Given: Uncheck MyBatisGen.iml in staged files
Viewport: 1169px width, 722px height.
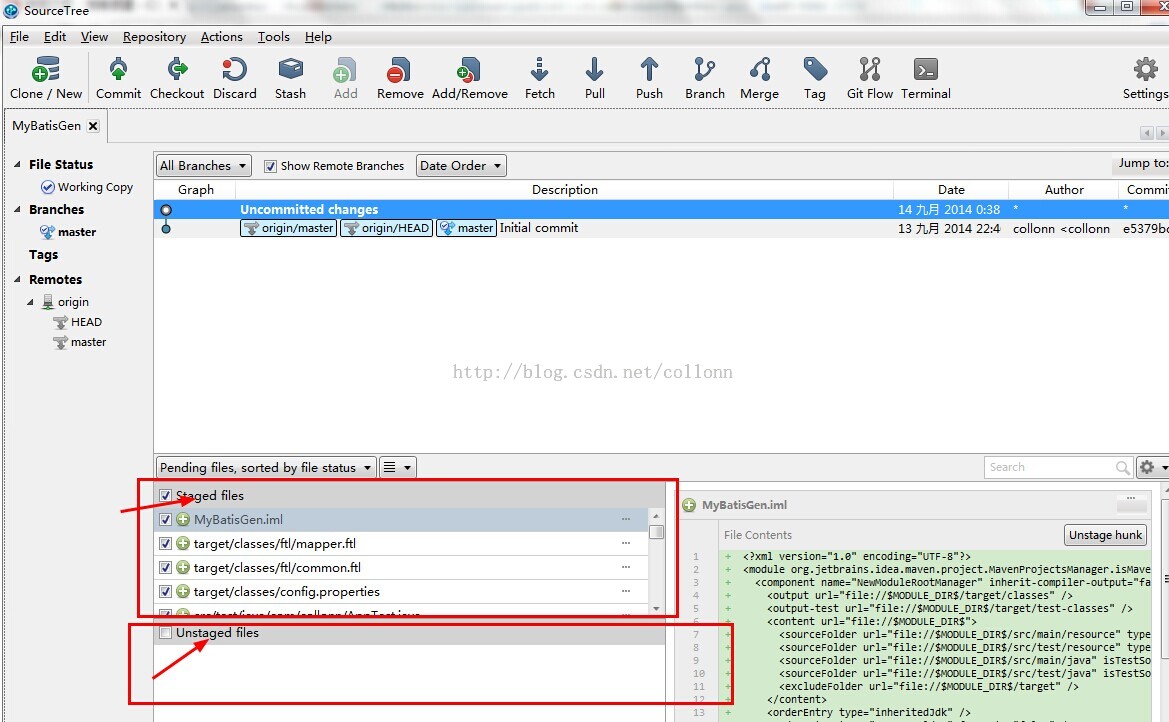Looking at the screenshot, I should [x=165, y=519].
